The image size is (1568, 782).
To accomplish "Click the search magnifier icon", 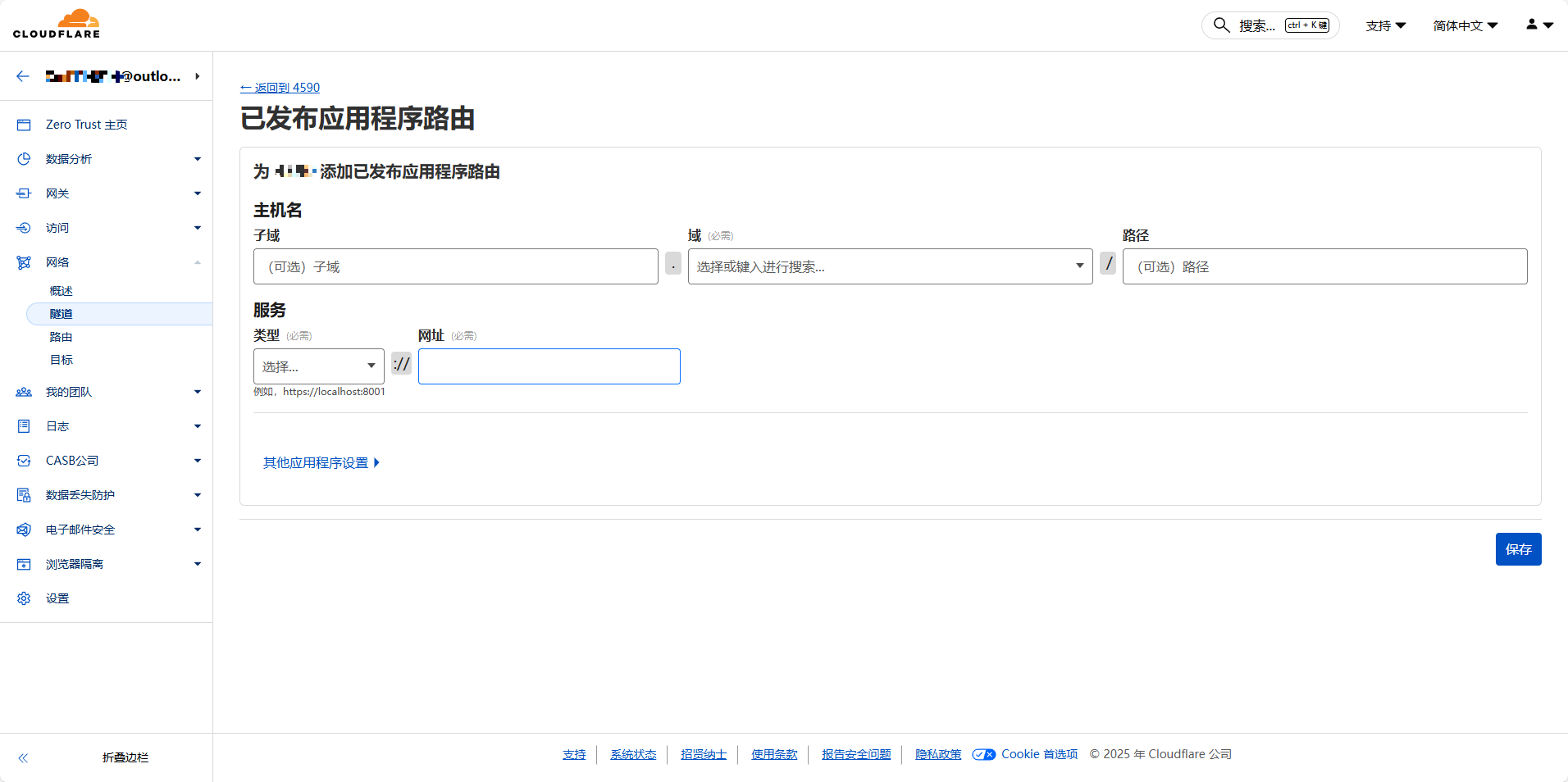I will point(1221,25).
